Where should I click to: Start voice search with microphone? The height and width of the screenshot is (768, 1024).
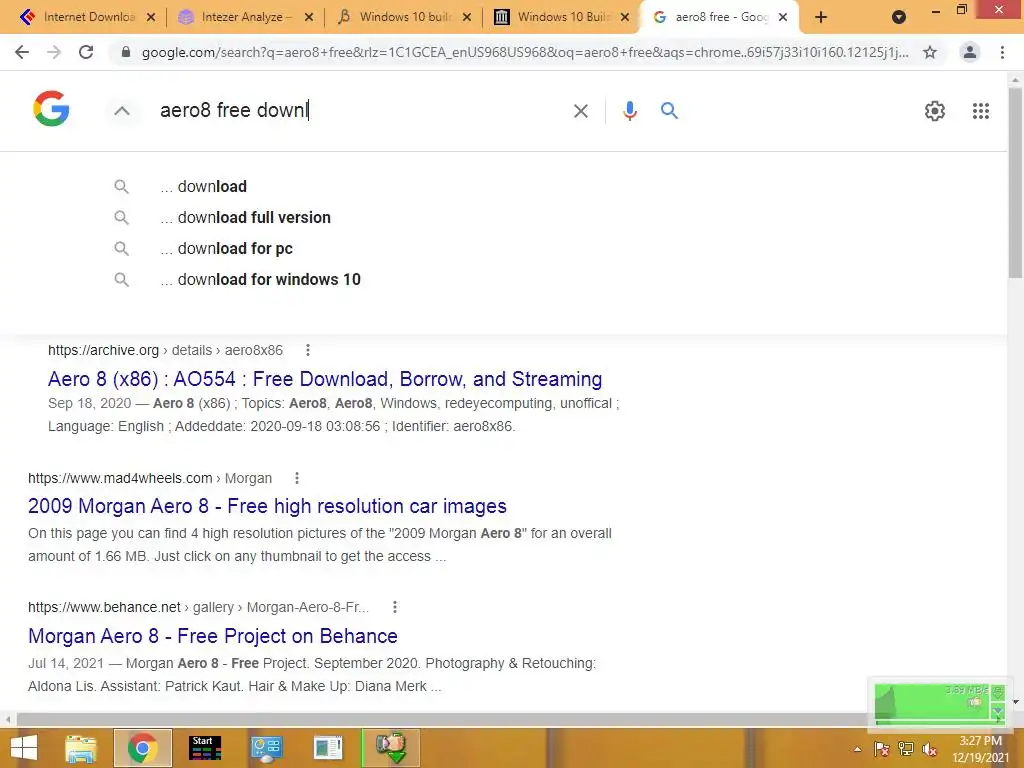[630, 111]
